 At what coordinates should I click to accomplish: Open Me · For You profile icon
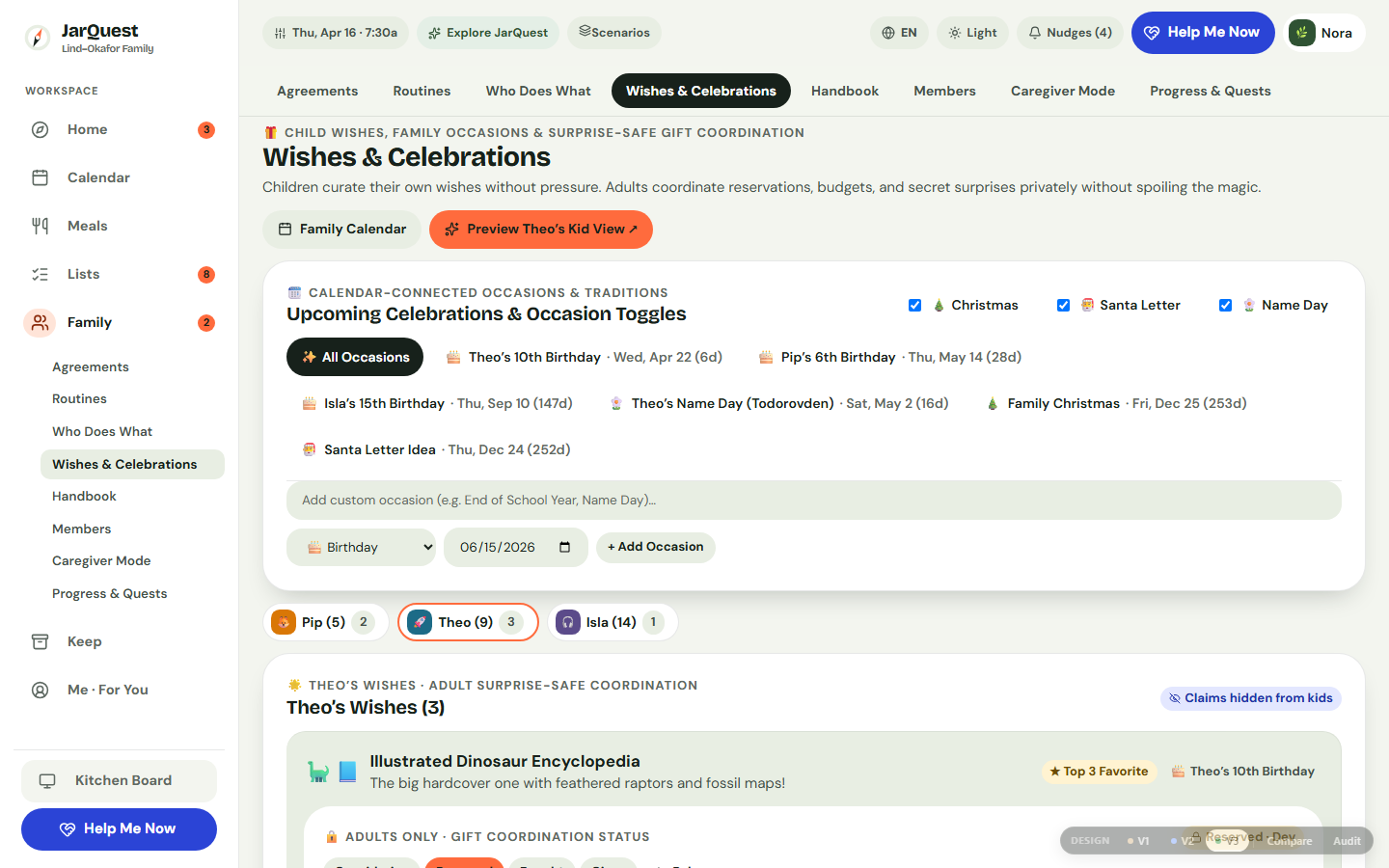[40, 690]
